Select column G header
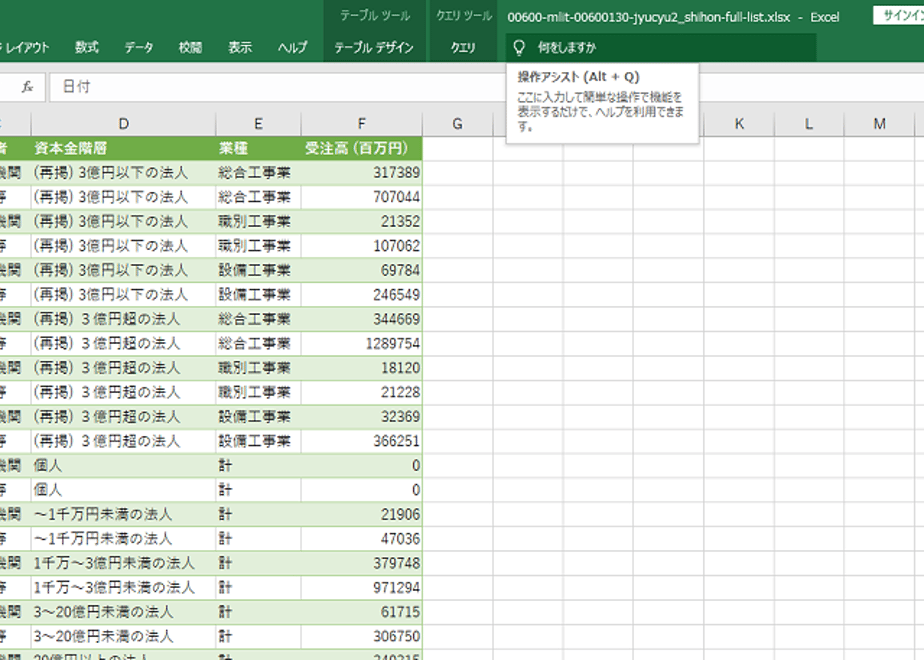The image size is (924, 660). point(457,124)
